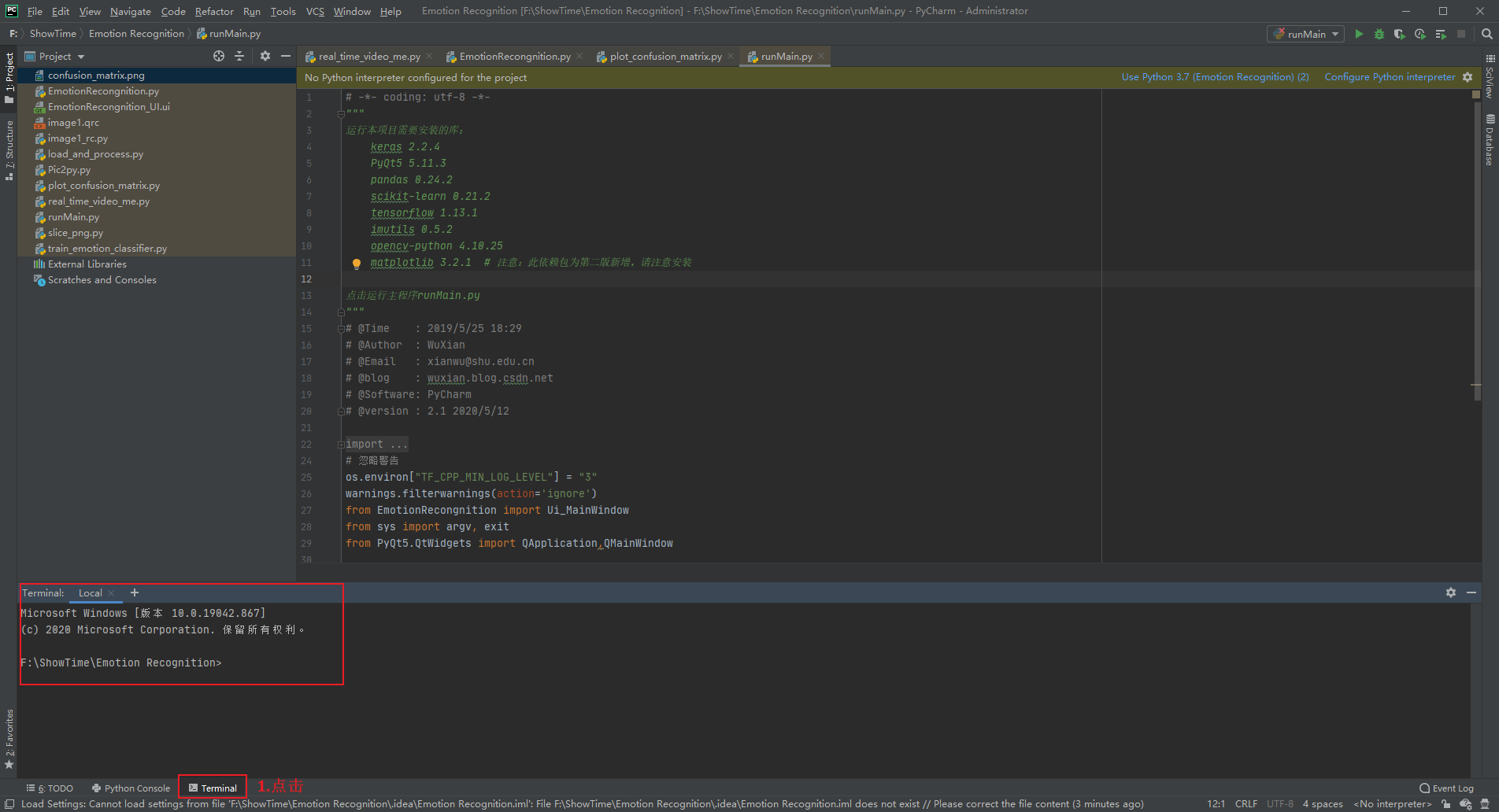Image resolution: width=1499 pixels, height=812 pixels.
Task: Collapse the docstring fold on line 2
Action: coord(341,114)
